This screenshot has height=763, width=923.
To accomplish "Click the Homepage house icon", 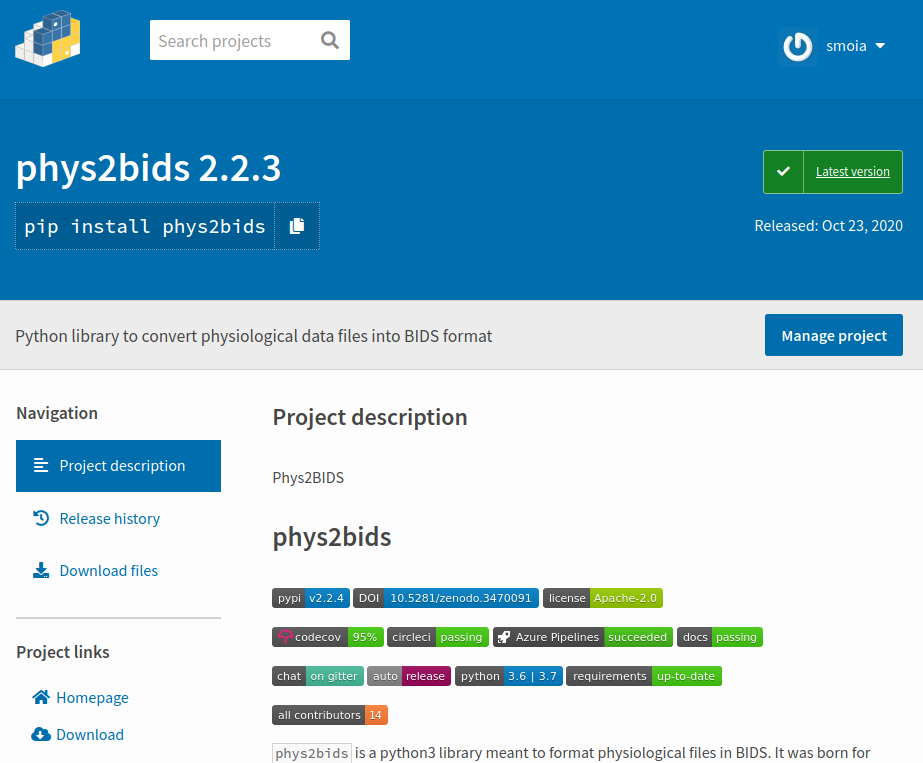I will click(x=41, y=697).
